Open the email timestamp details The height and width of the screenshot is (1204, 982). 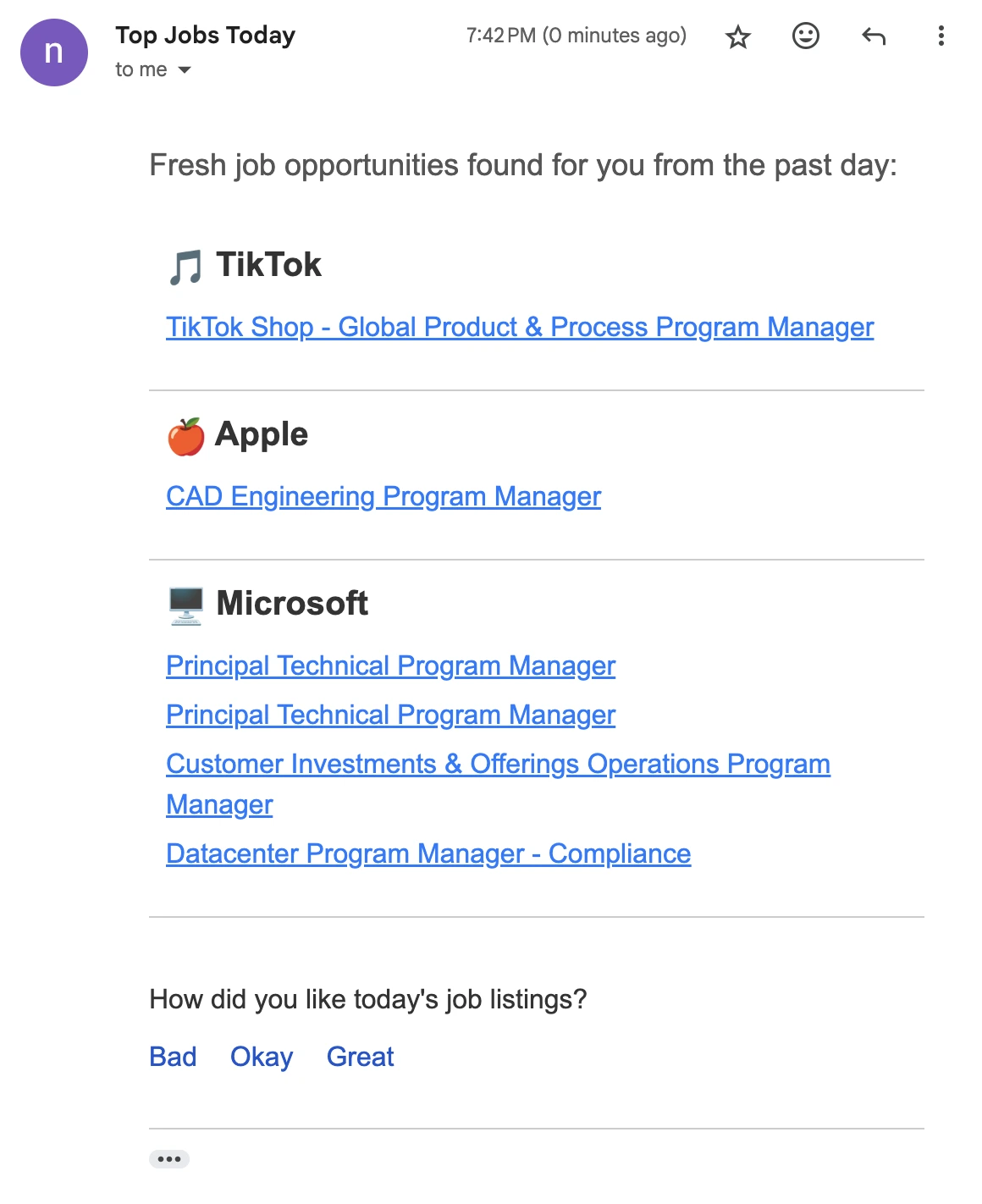tap(576, 36)
